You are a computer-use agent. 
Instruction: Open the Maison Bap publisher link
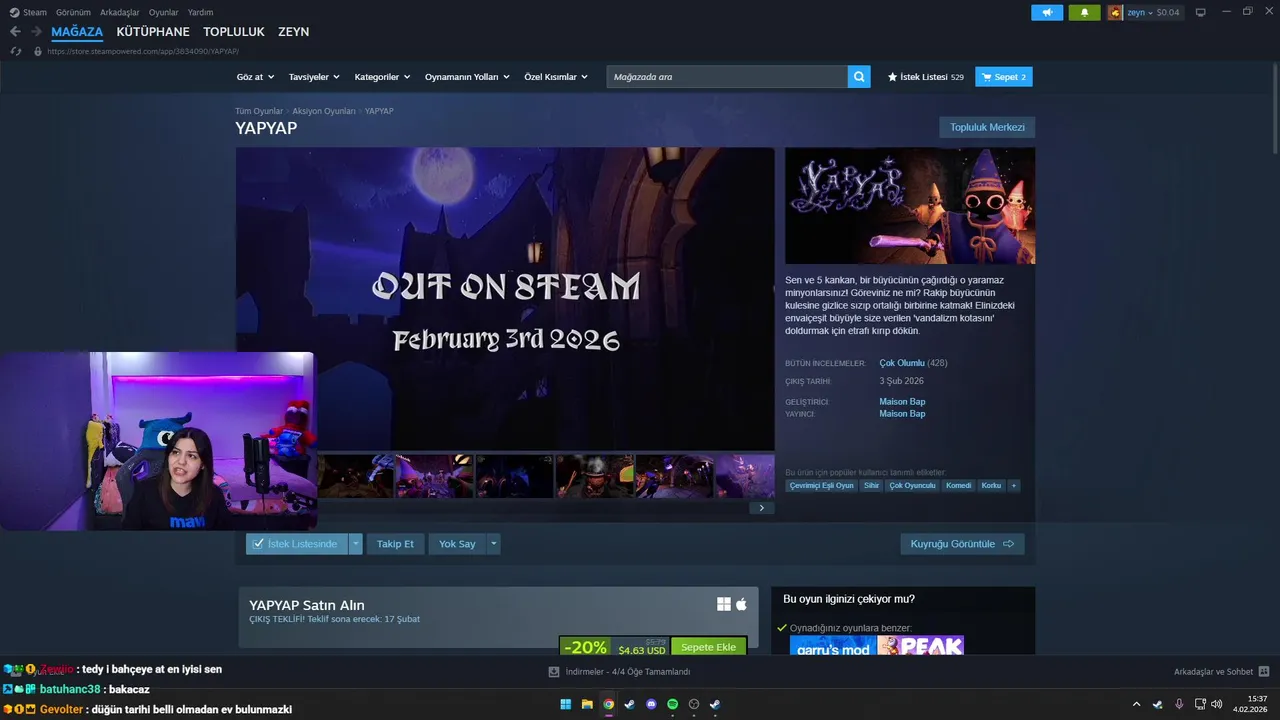(x=902, y=414)
